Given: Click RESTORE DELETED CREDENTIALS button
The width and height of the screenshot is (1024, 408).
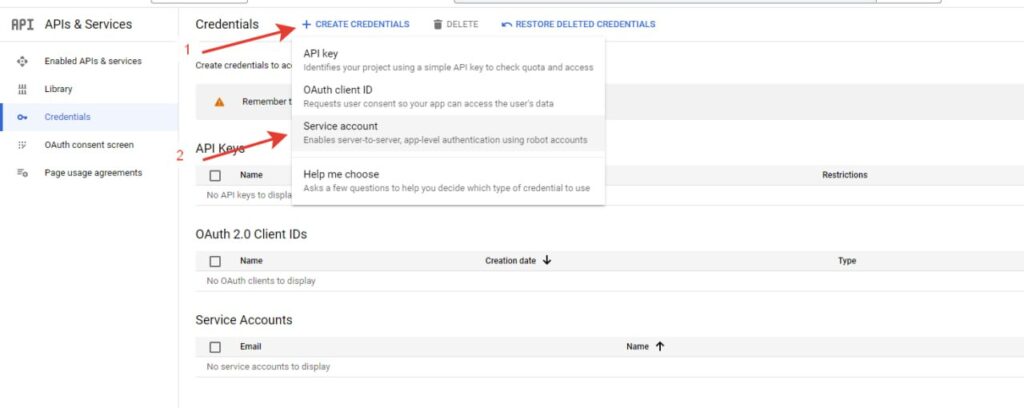Looking at the screenshot, I should click(x=578, y=24).
